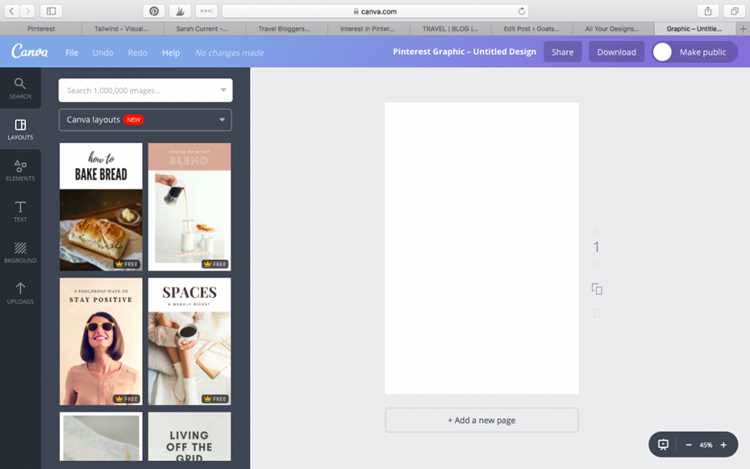Image resolution: width=750 pixels, height=469 pixels.
Task: Select the Text tool icon
Action: 20,207
